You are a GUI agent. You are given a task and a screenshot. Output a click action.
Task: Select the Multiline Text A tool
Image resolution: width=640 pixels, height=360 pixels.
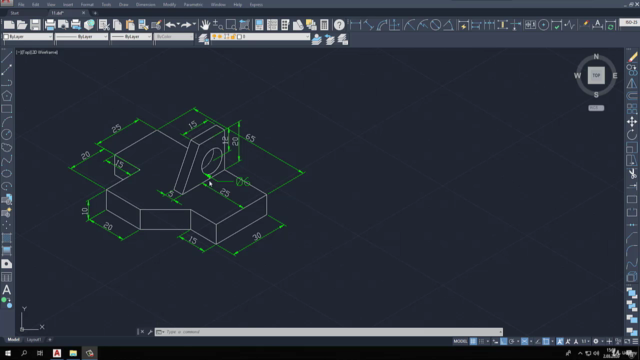coord(7,290)
